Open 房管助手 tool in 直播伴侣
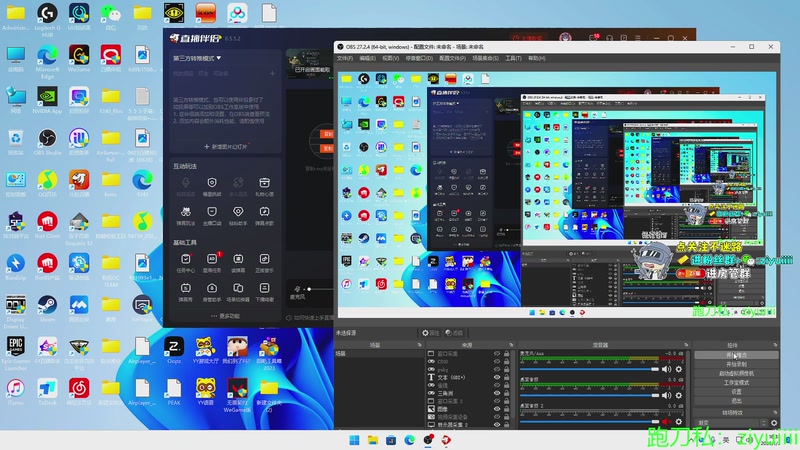The width and height of the screenshot is (800, 450). click(212, 292)
